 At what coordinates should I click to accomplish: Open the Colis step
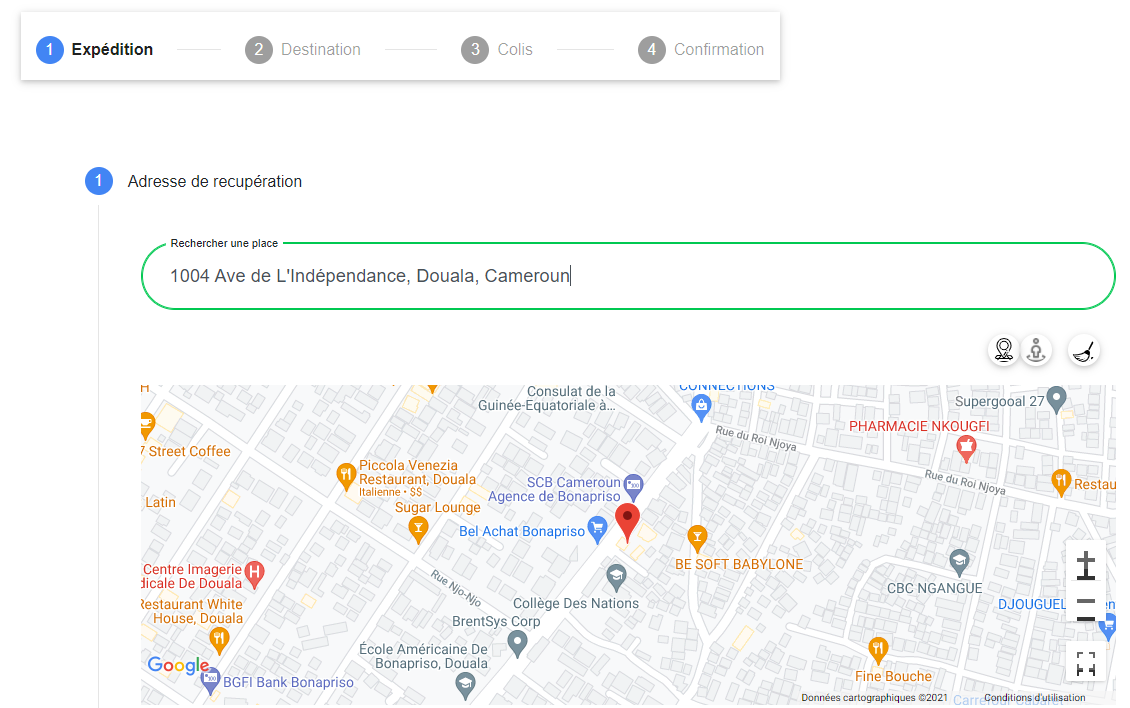click(x=497, y=50)
